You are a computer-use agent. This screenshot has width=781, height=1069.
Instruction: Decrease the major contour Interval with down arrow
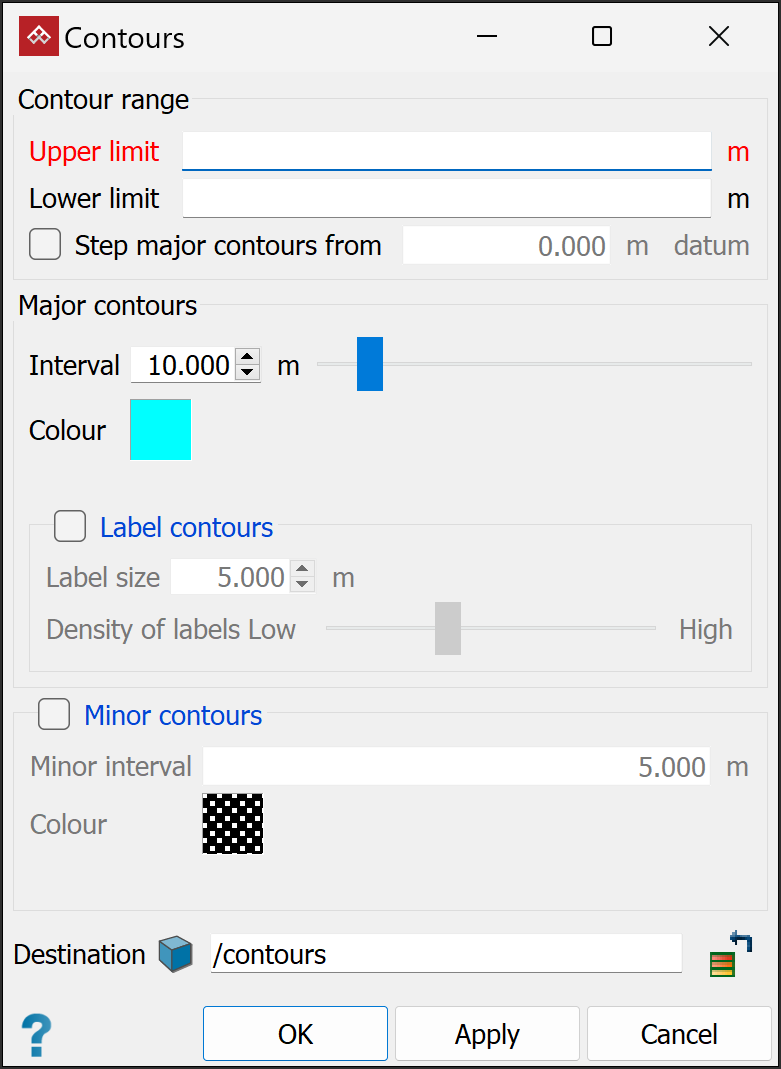tap(247, 373)
